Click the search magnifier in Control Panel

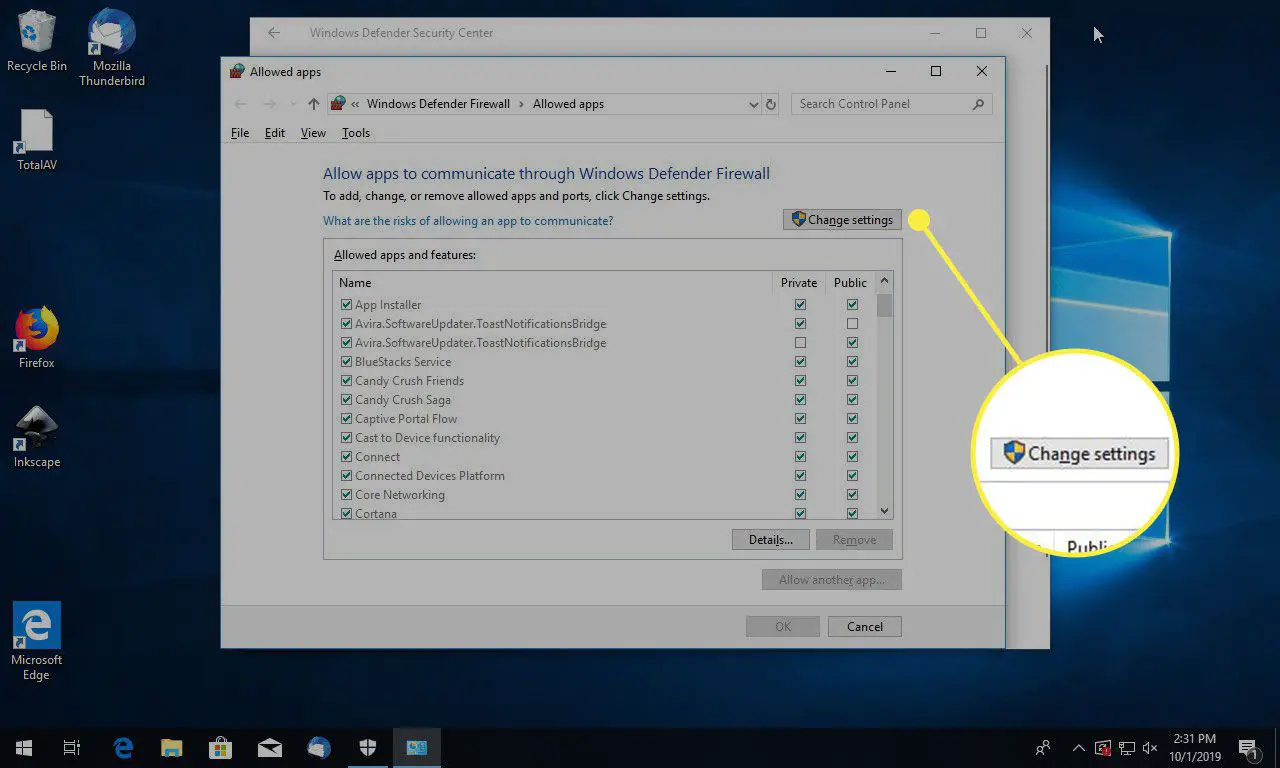point(978,104)
